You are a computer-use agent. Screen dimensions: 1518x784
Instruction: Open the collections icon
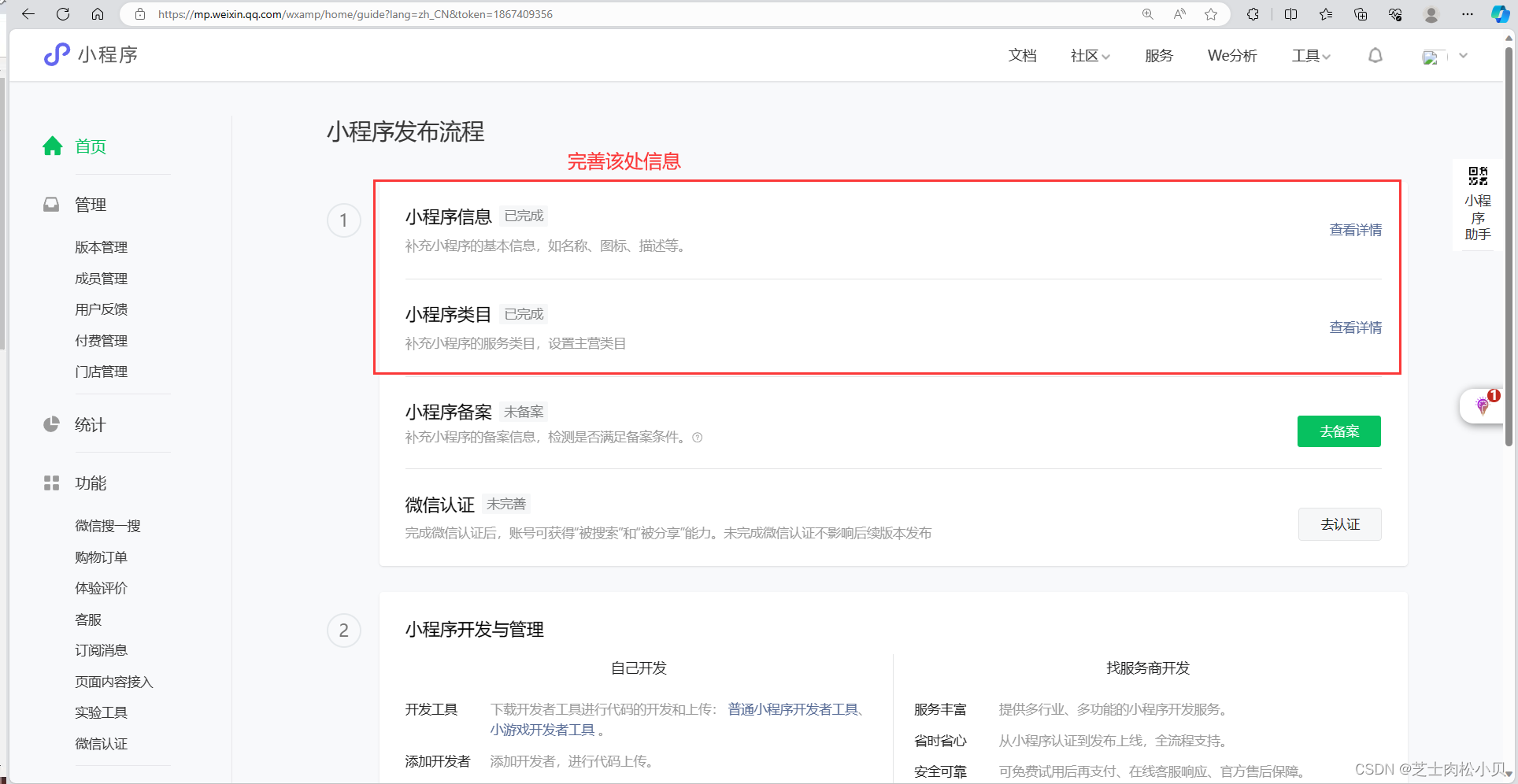[1361, 14]
